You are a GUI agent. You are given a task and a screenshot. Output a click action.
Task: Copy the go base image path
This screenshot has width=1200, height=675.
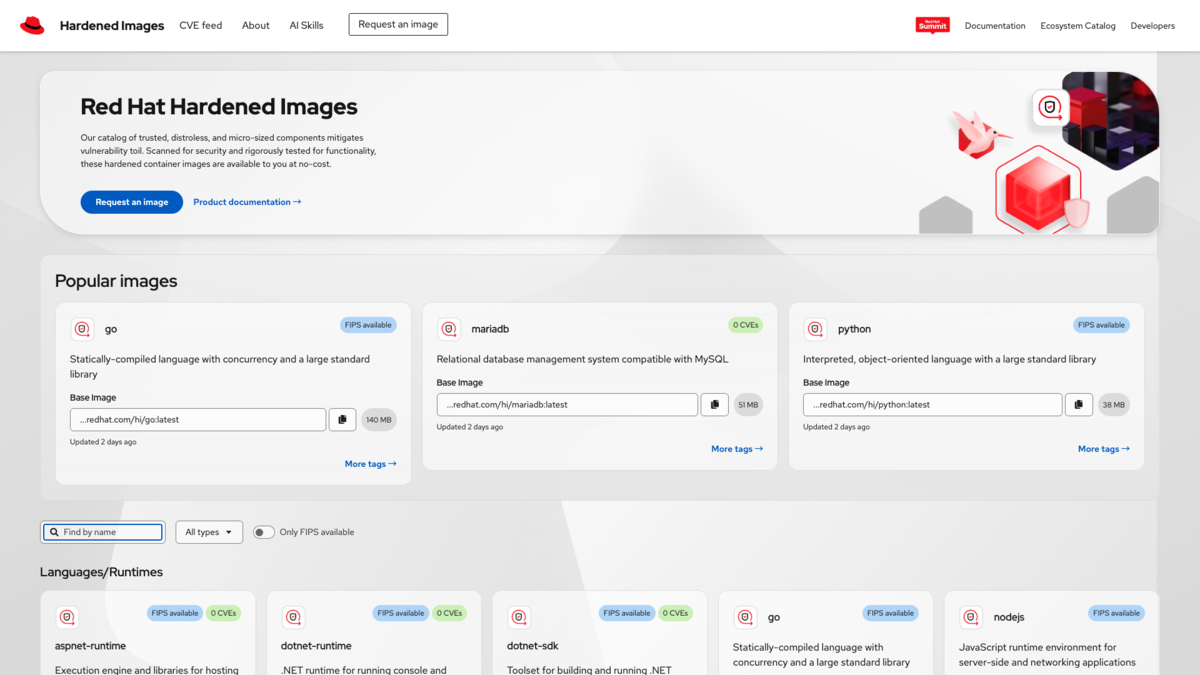click(342, 419)
